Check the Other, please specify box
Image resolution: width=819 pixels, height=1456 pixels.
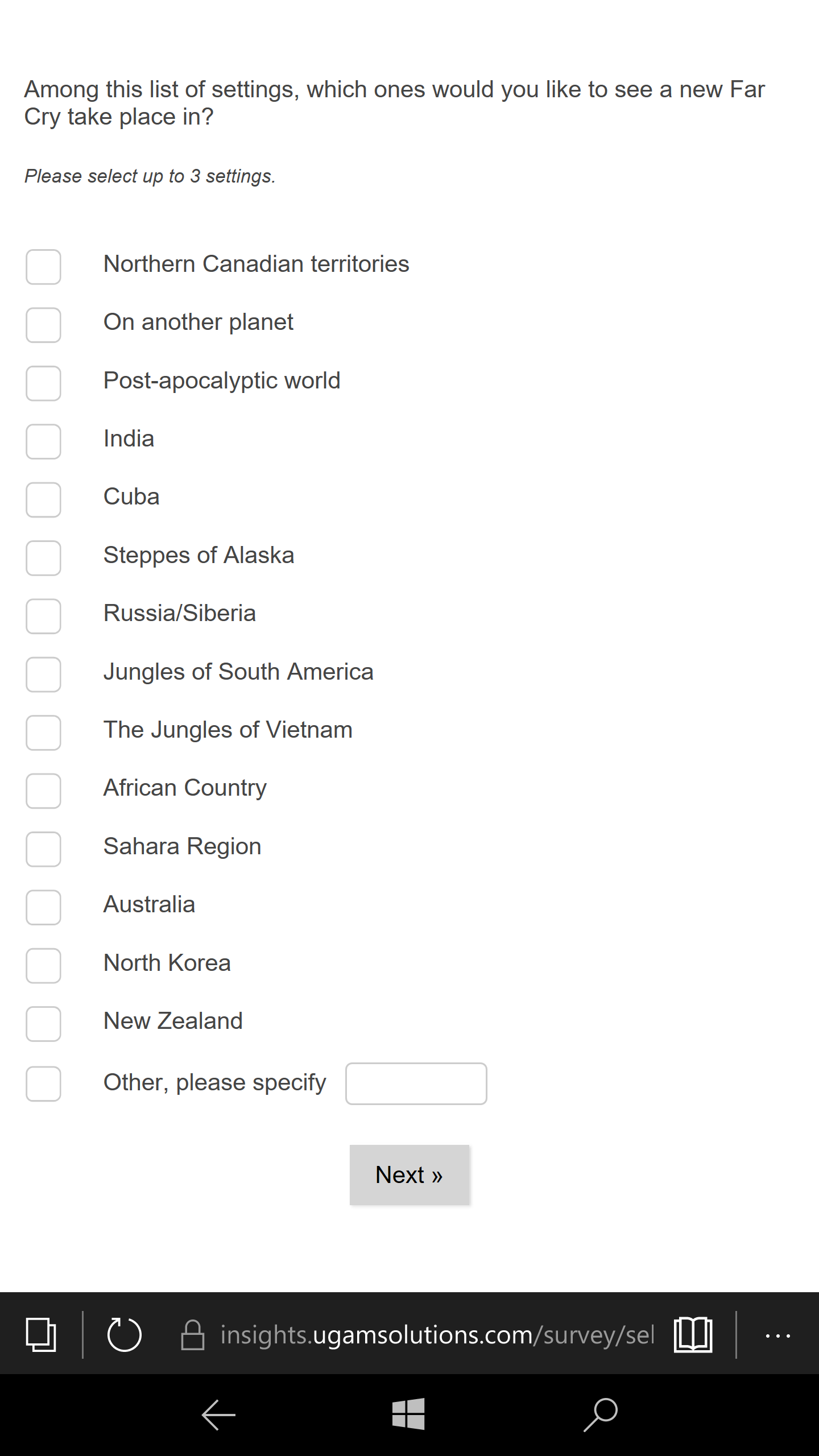[x=43, y=1084]
